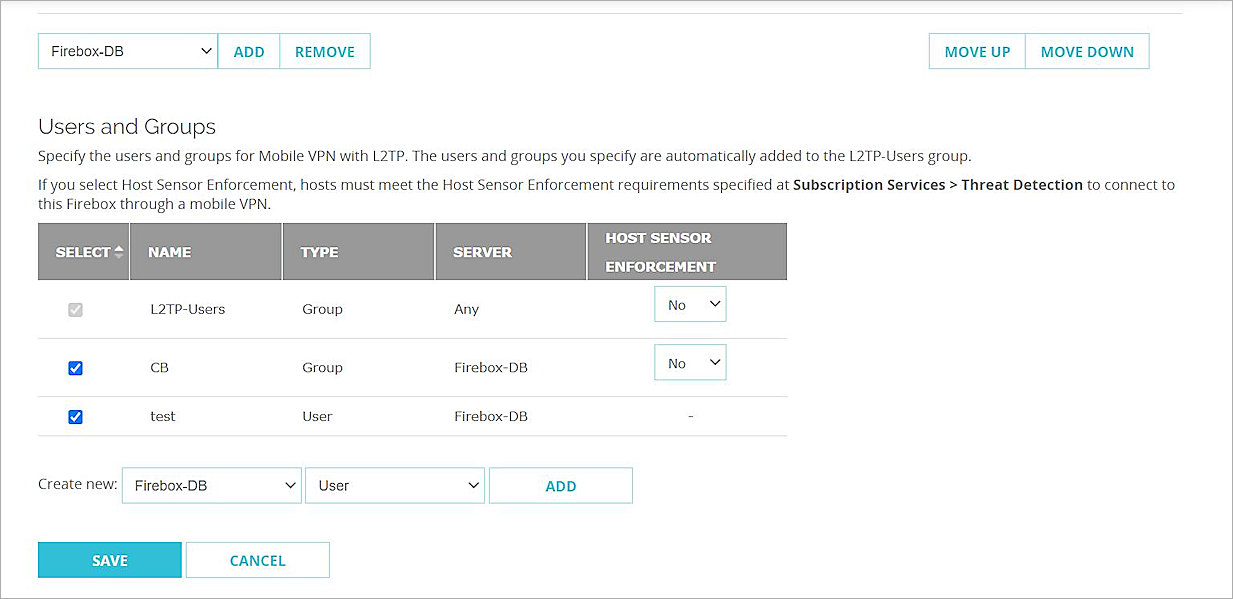Click MOVE UP
The width and height of the screenshot is (1233, 599).
(976, 51)
